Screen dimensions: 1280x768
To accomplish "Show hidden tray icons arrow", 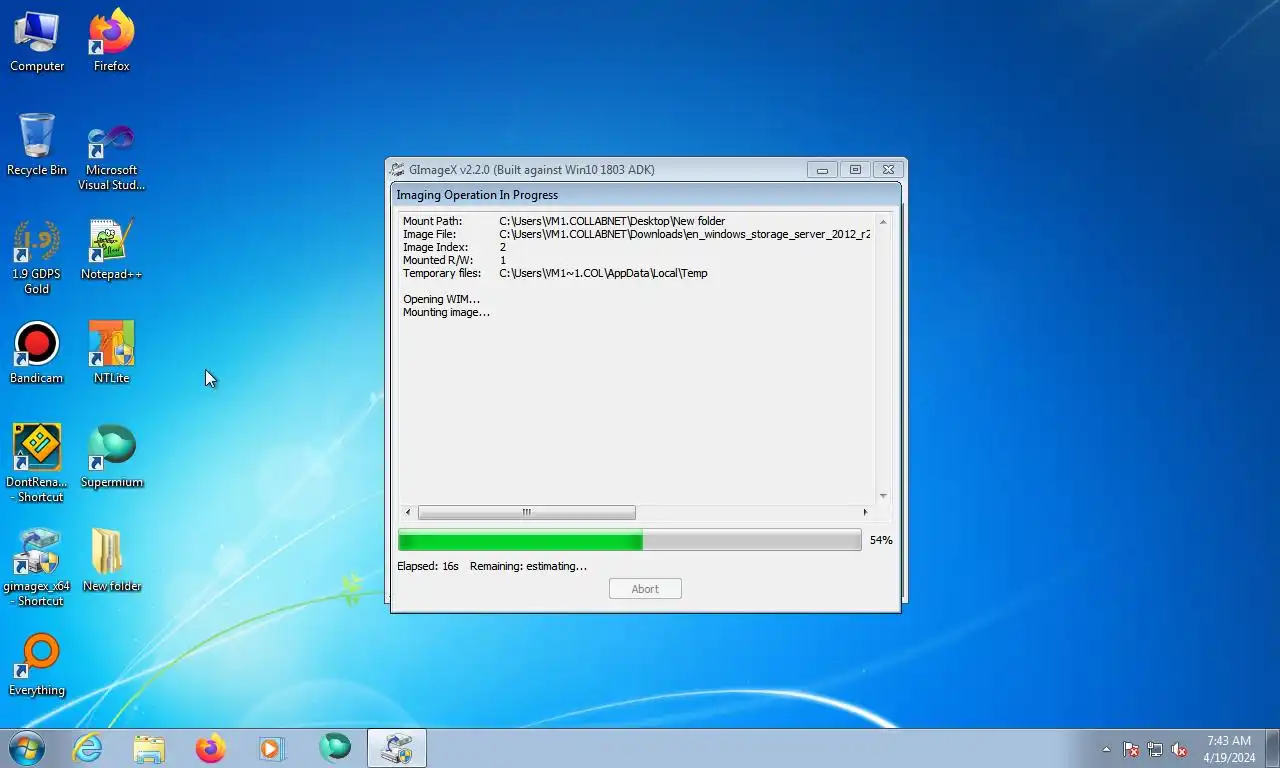I will tap(1106, 749).
